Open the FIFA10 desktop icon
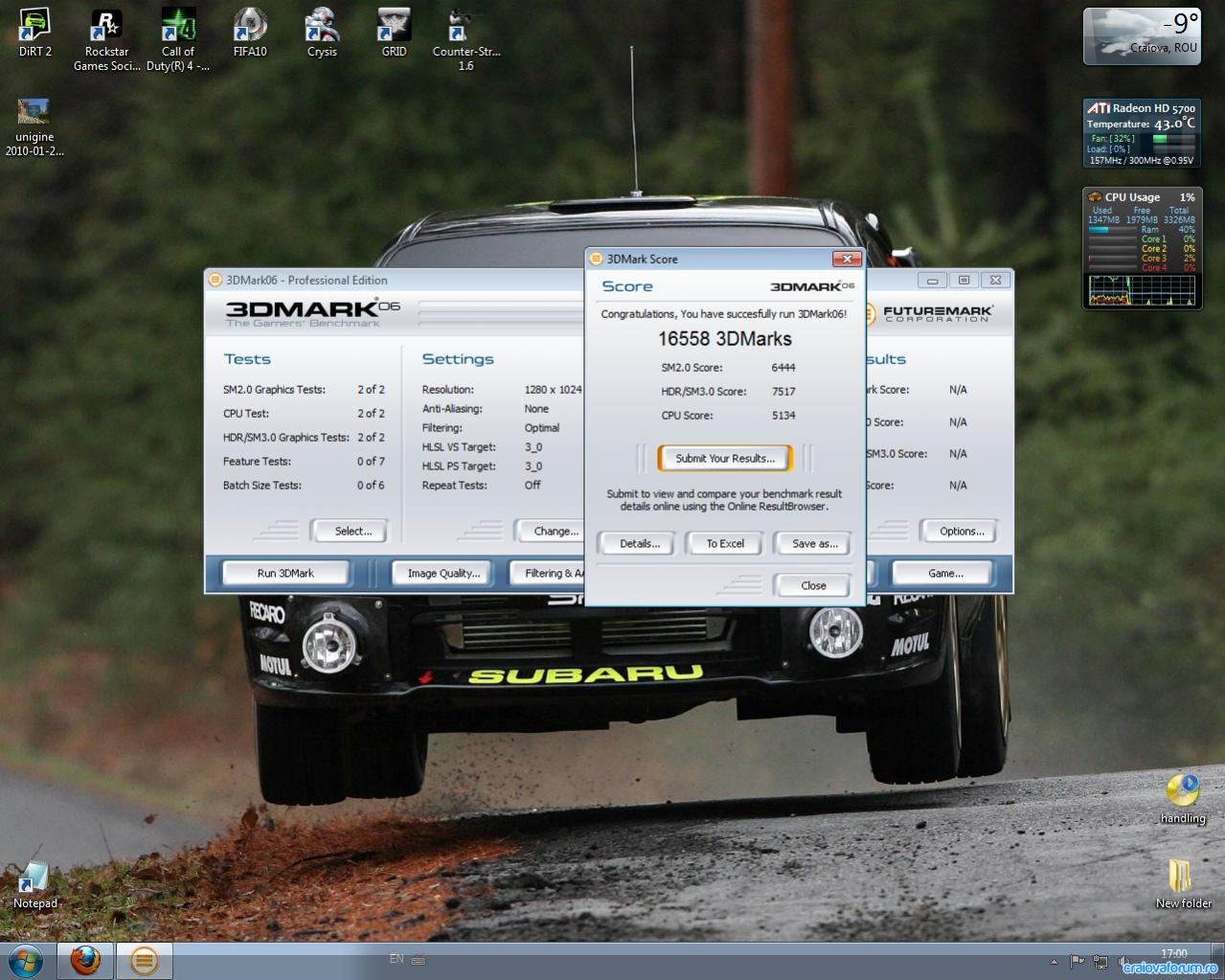This screenshot has width=1225, height=980. click(x=250, y=33)
